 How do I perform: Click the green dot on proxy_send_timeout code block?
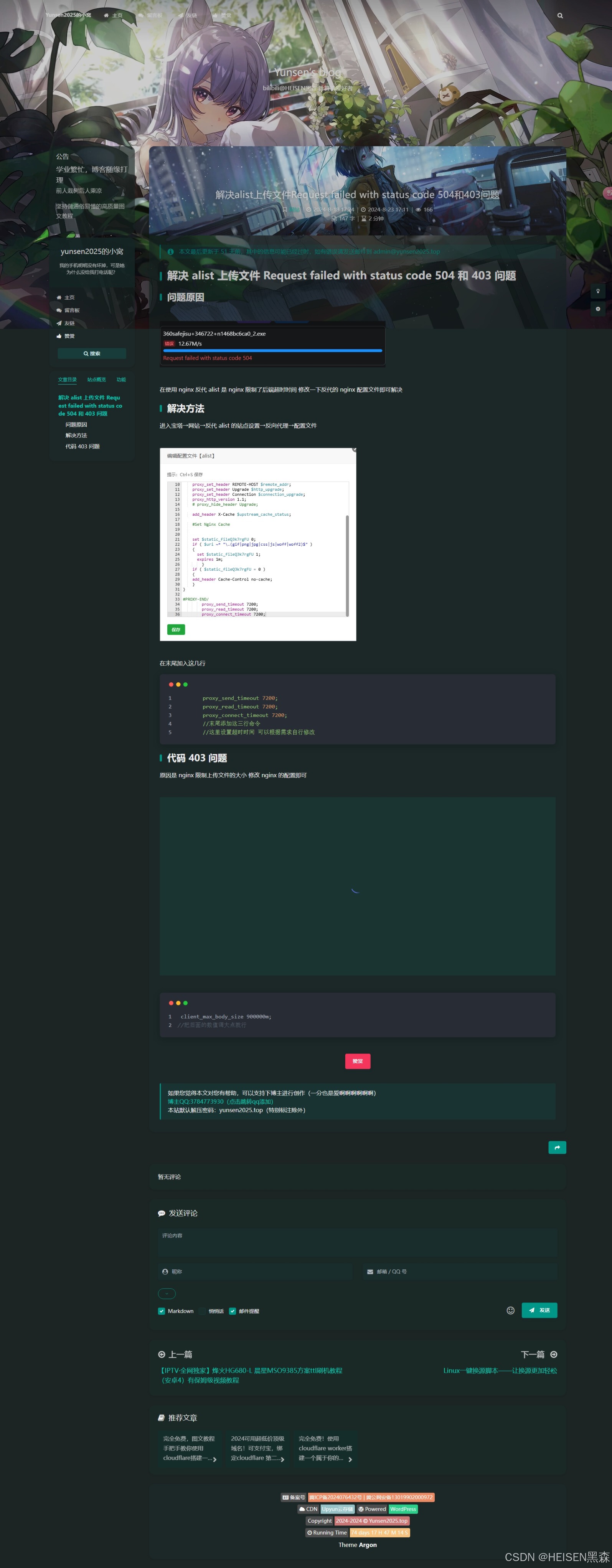tap(186, 685)
